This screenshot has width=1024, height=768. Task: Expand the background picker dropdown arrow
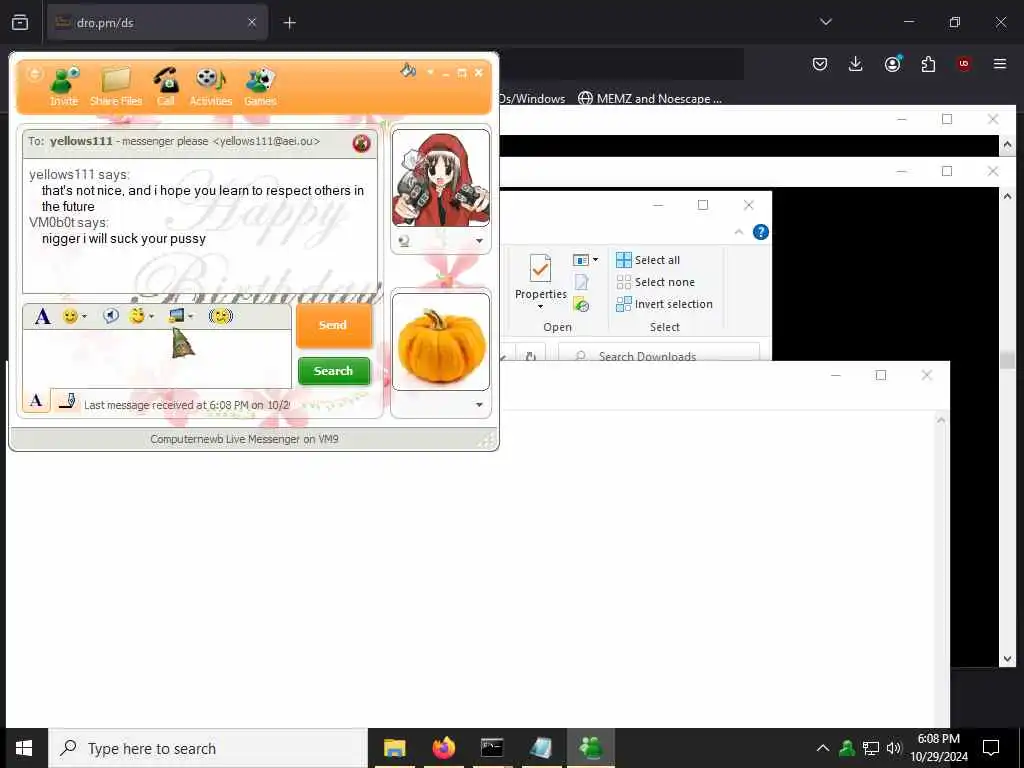click(191, 317)
